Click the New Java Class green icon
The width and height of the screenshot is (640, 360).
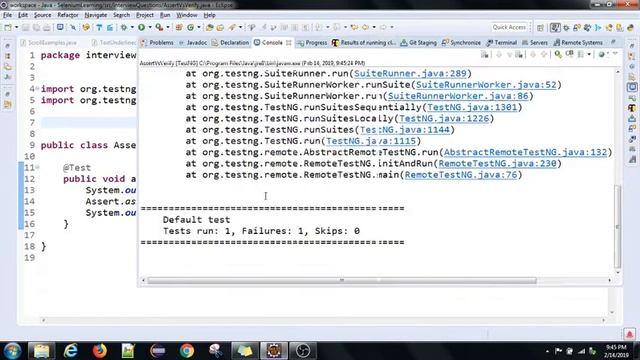coord(191,27)
